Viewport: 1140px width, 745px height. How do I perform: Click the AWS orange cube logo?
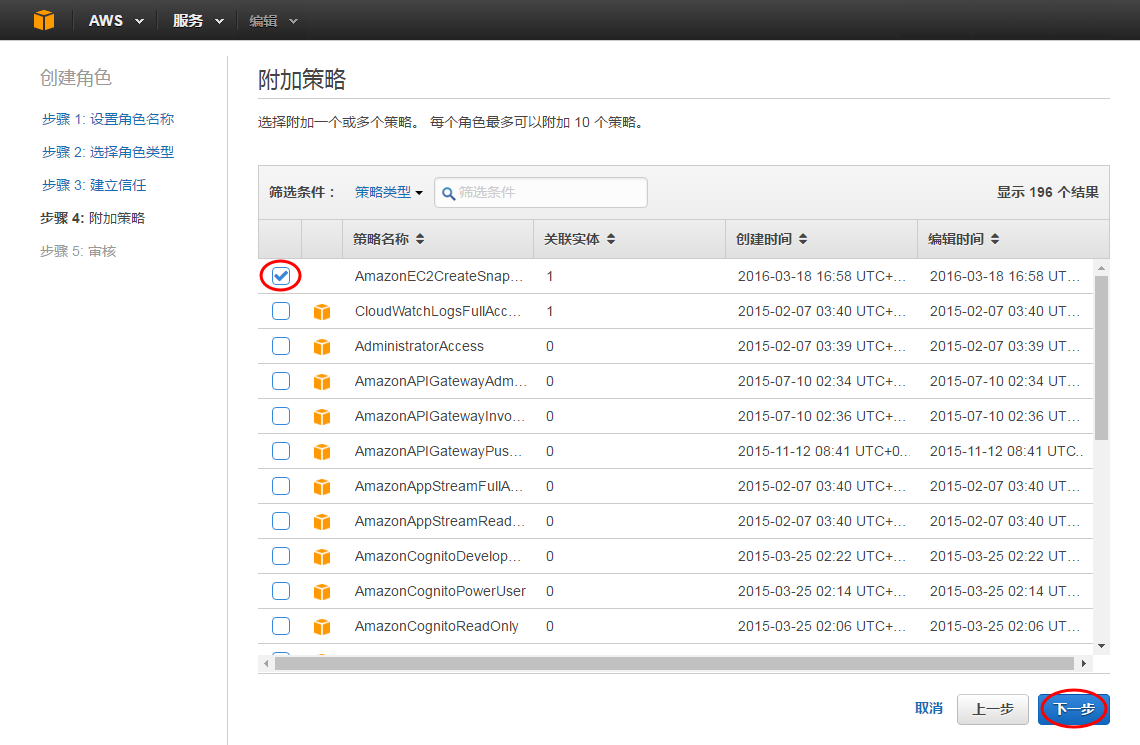click(x=44, y=20)
